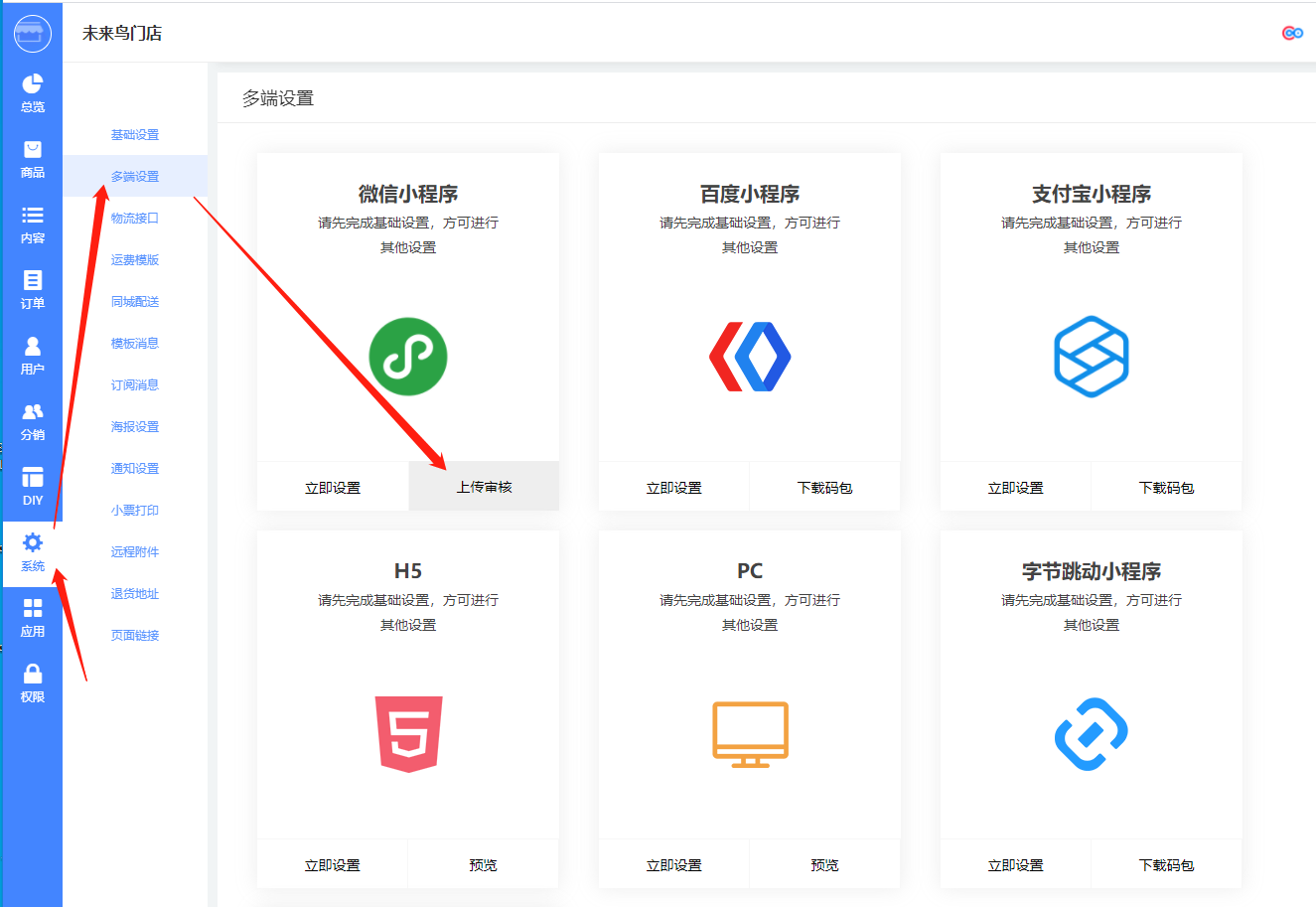1316x907 pixels.
Task: Click 立即设置 under 百度小程序
Action: point(674,487)
